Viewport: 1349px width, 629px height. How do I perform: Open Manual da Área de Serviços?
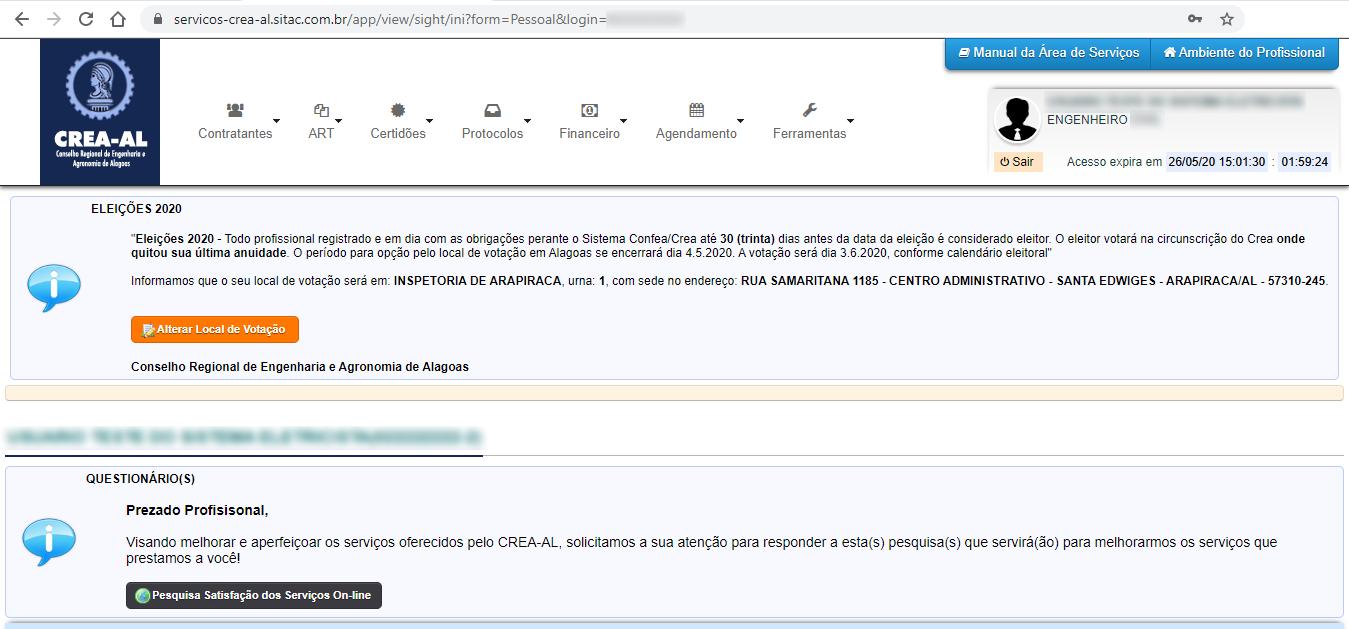pos(1048,53)
